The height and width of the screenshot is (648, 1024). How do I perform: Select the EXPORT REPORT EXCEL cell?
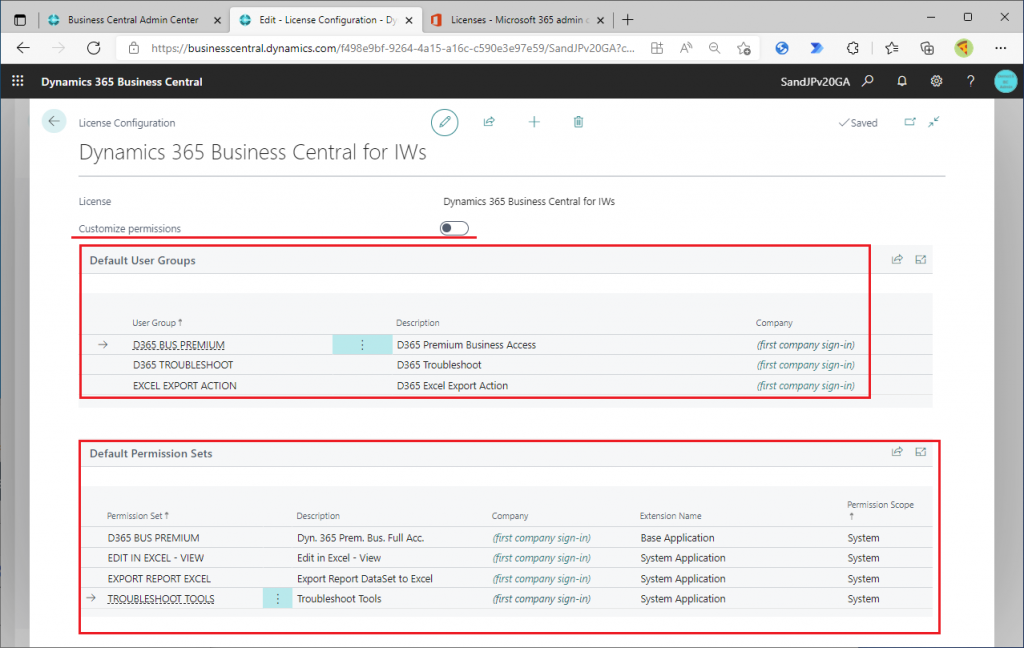[159, 578]
